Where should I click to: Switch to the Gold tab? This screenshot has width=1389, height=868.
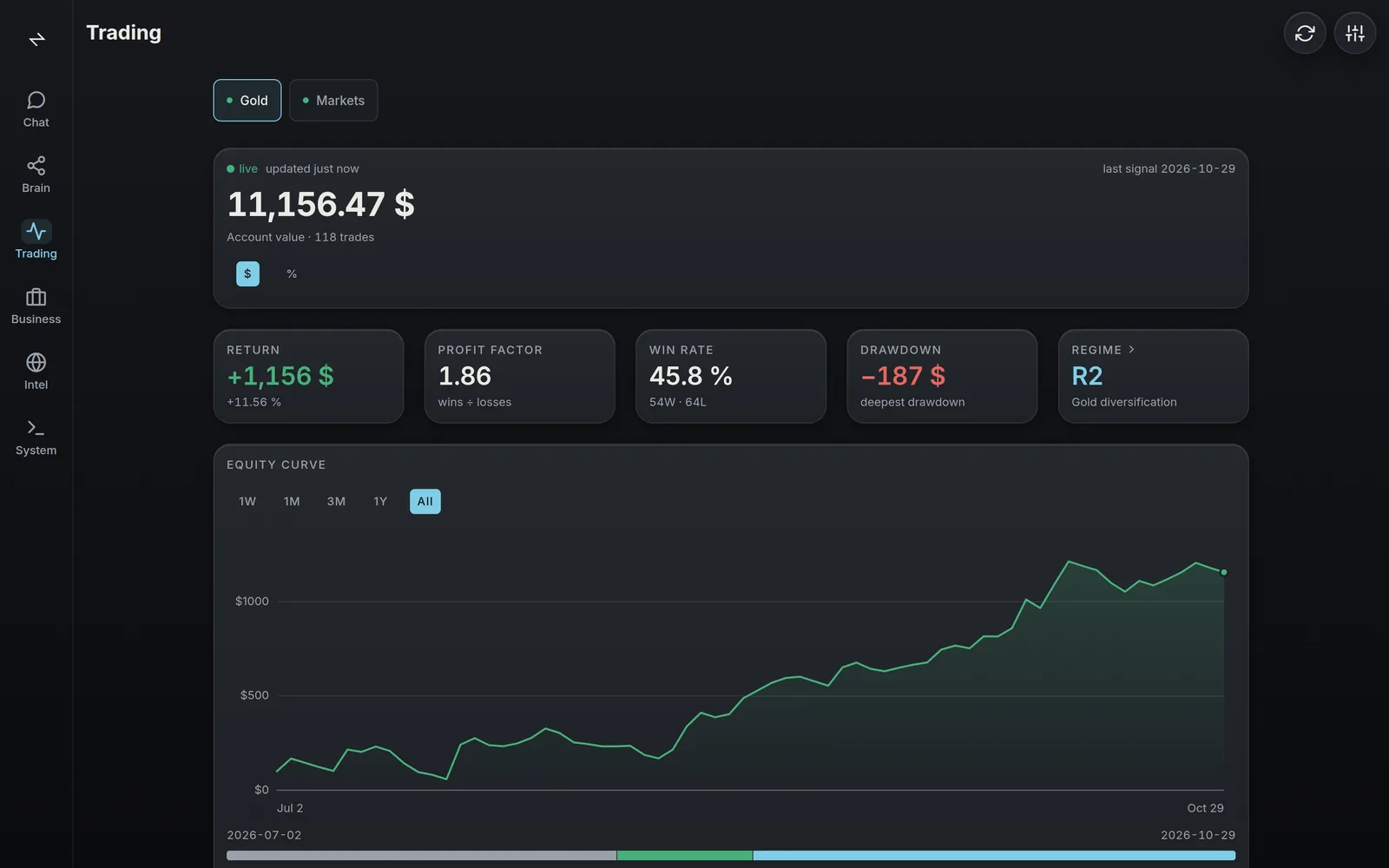click(x=247, y=101)
